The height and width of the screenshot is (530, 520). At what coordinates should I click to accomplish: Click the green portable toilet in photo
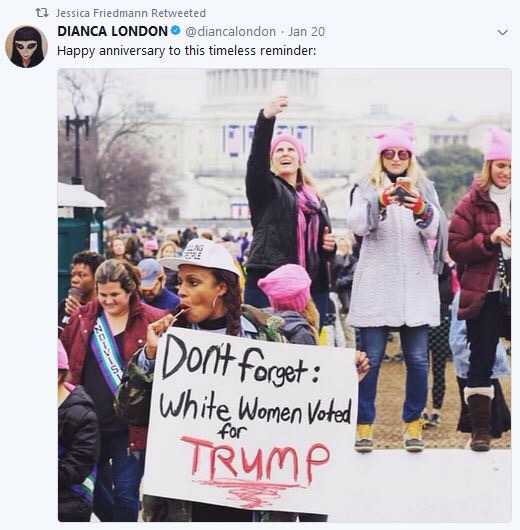(81, 240)
